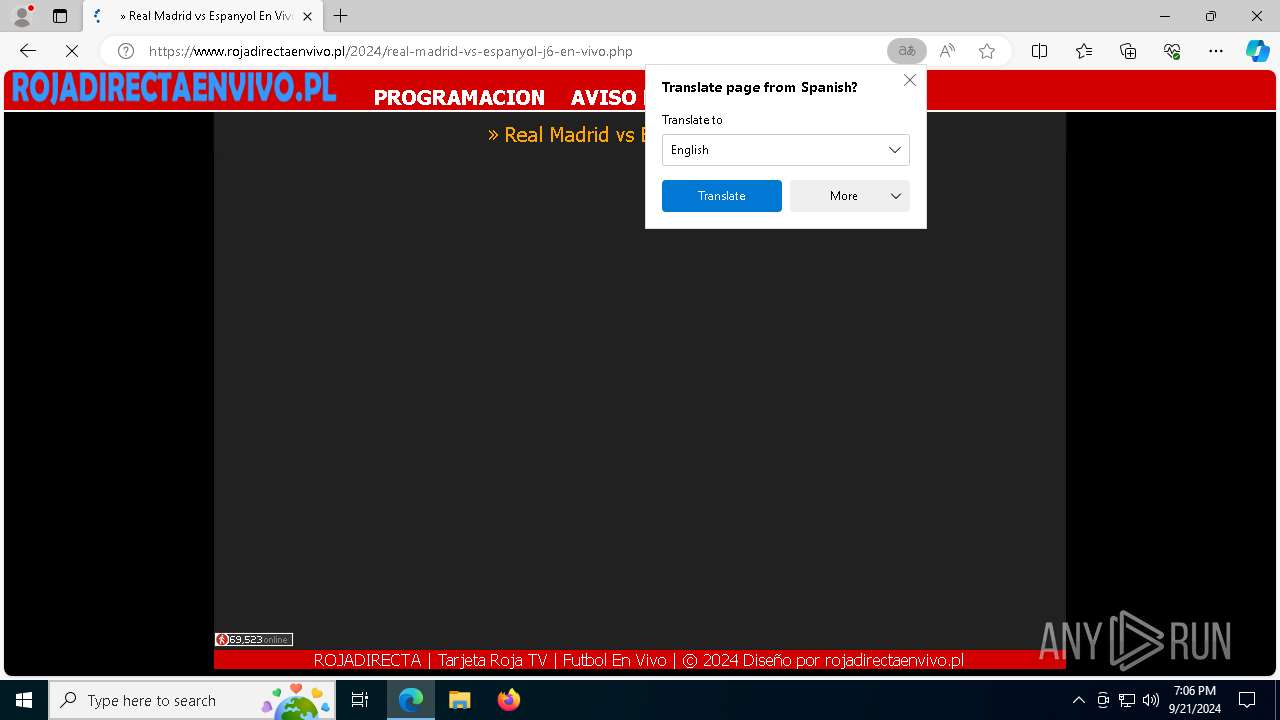Open the PROGRAMACION menu item
1280x720 pixels.
coord(459,97)
